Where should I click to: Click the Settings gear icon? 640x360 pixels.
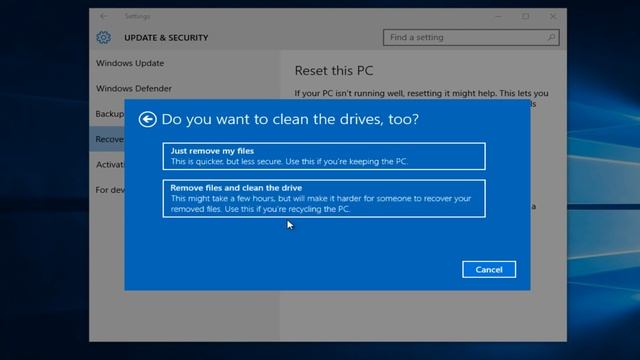click(x=104, y=38)
